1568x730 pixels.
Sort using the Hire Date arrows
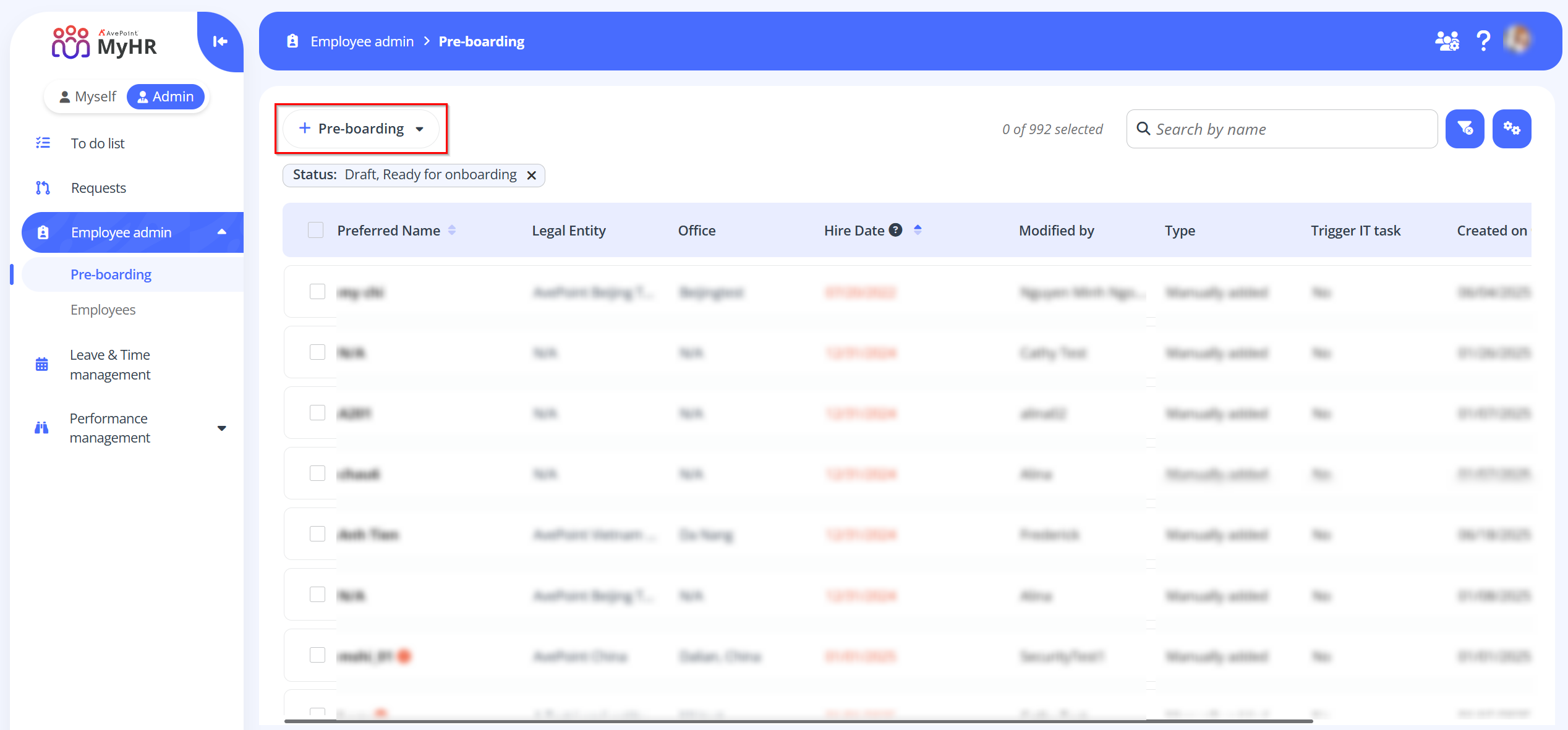click(x=918, y=230)
